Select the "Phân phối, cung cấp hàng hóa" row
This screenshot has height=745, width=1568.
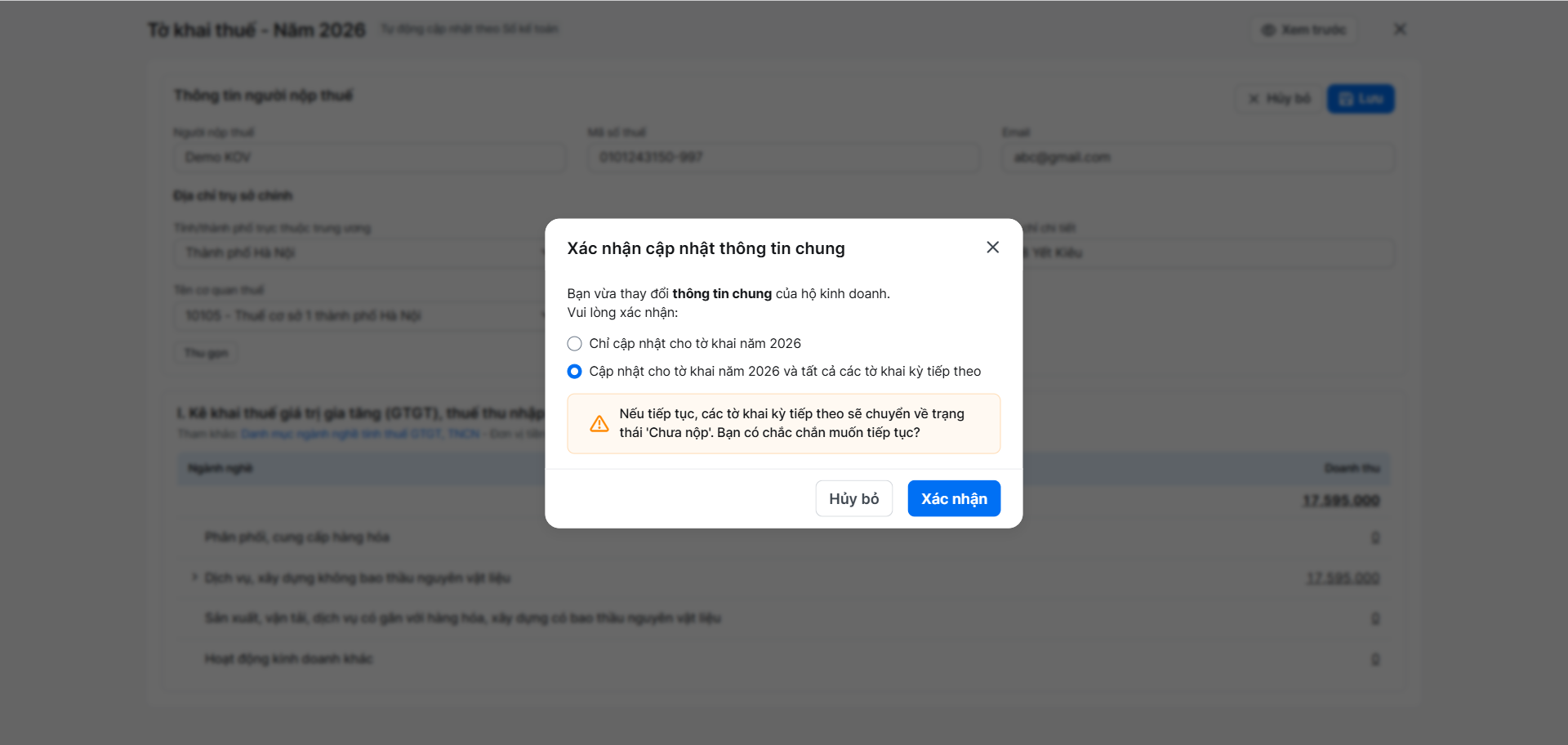pos(297,538)
